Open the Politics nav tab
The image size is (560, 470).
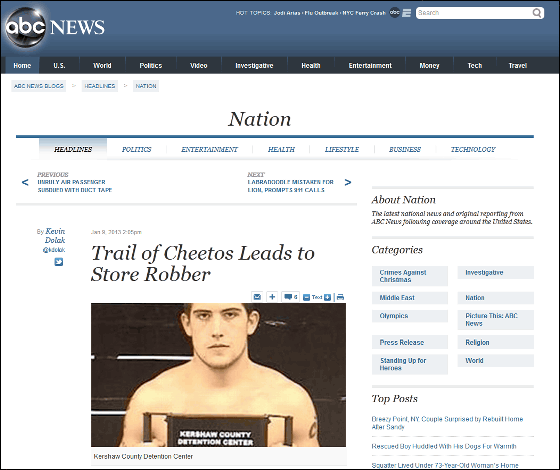151,66
